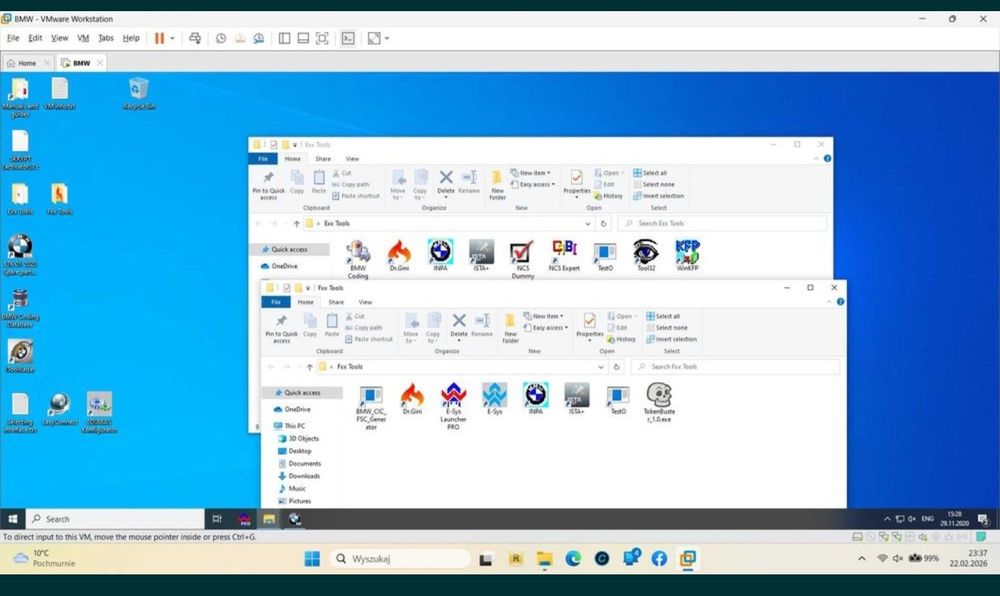Switch to View tab in Exx Tools window

click(352, 159)
